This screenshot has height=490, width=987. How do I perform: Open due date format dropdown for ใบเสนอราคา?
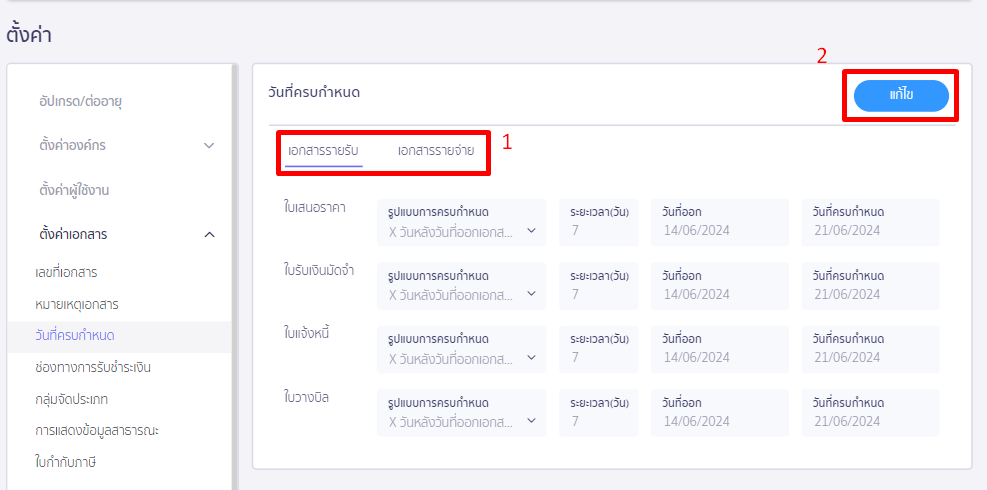click(x=461, y=222)
